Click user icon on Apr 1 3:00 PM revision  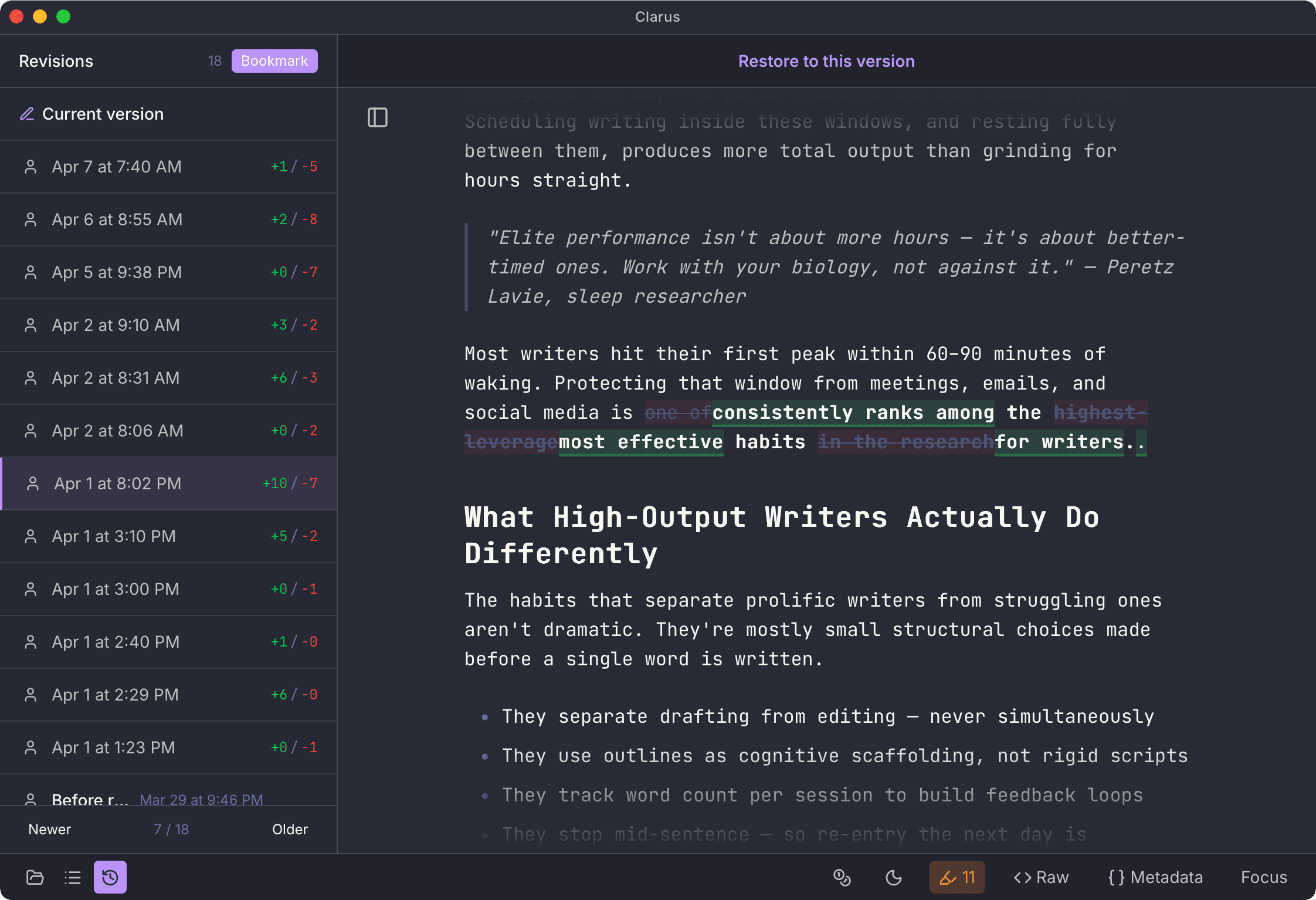(x=30, y=589)
